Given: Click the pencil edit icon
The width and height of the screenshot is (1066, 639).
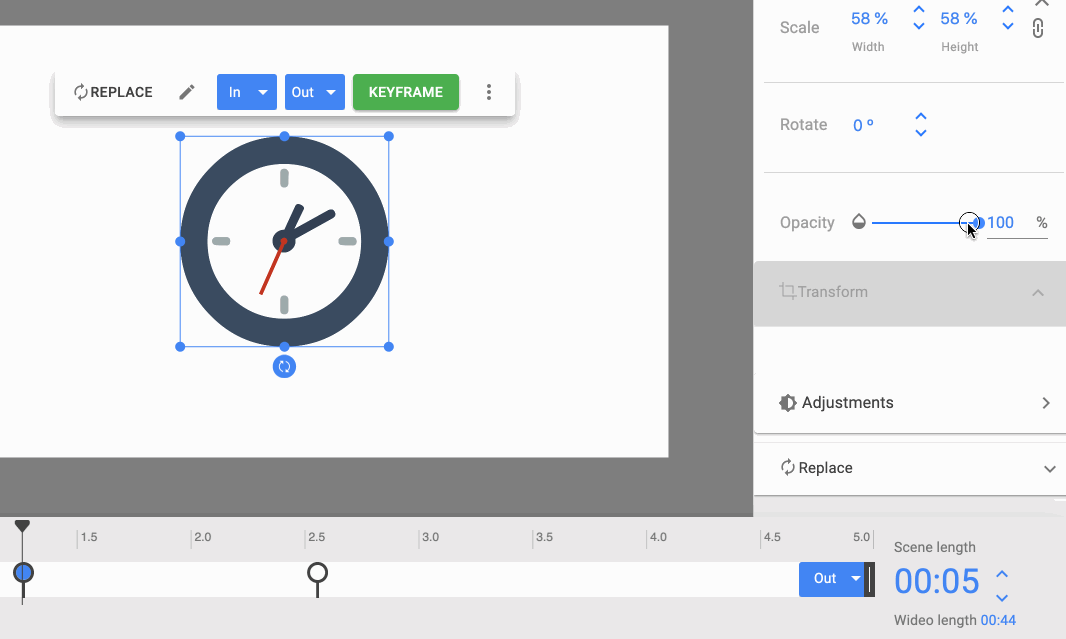Looking at the screenshot, I should 187,92.
